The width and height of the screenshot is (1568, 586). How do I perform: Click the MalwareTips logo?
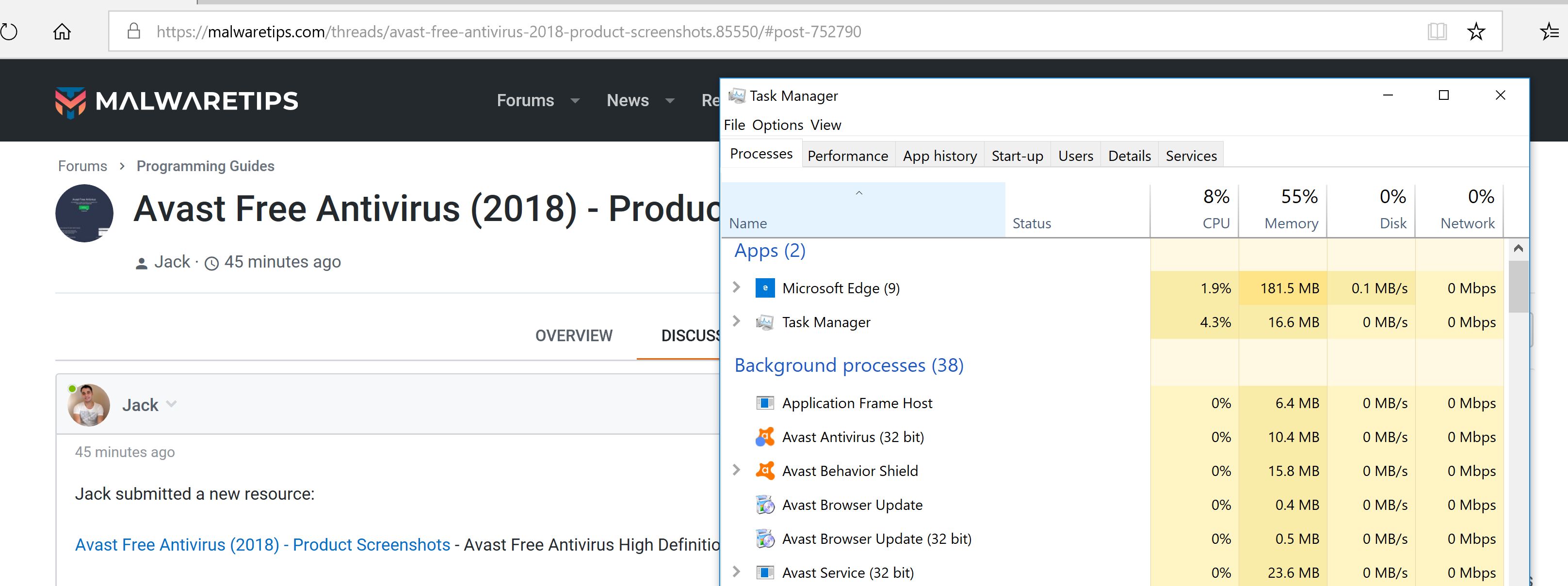[177, 101]
